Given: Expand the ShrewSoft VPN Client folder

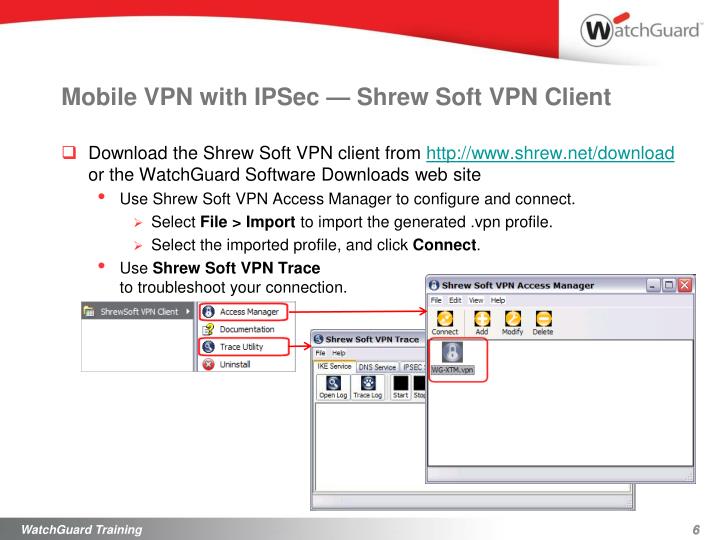Looking at the screenshot, I should [x=137, y=311].
